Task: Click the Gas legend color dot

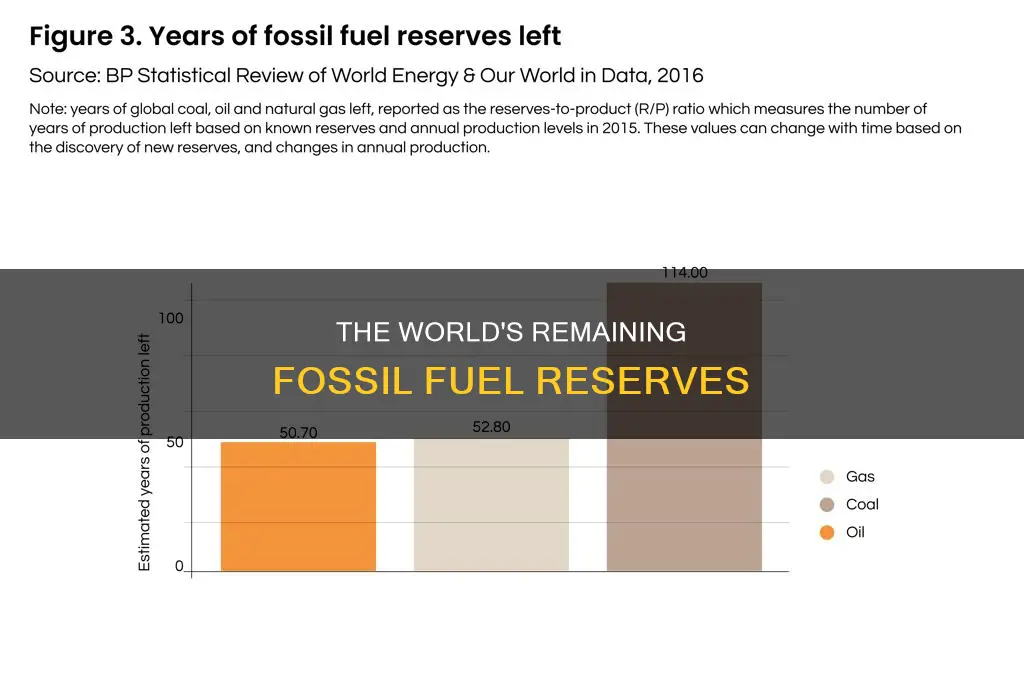Action: pyautogui.click(x=827, y=477)
